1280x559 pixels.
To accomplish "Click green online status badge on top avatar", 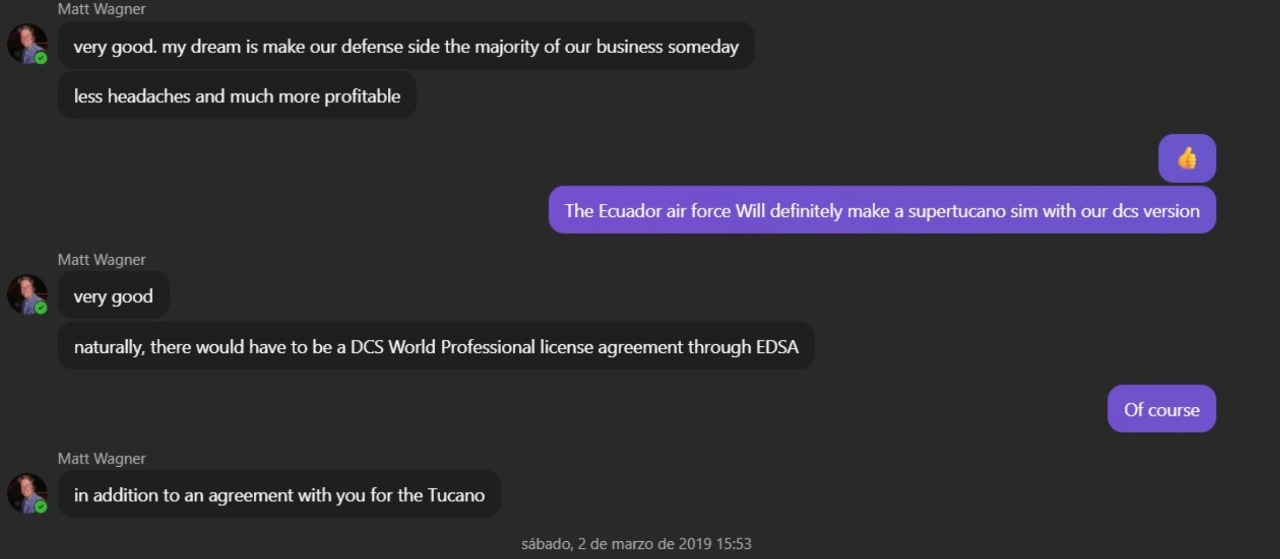I will click(x=41, y=58).
